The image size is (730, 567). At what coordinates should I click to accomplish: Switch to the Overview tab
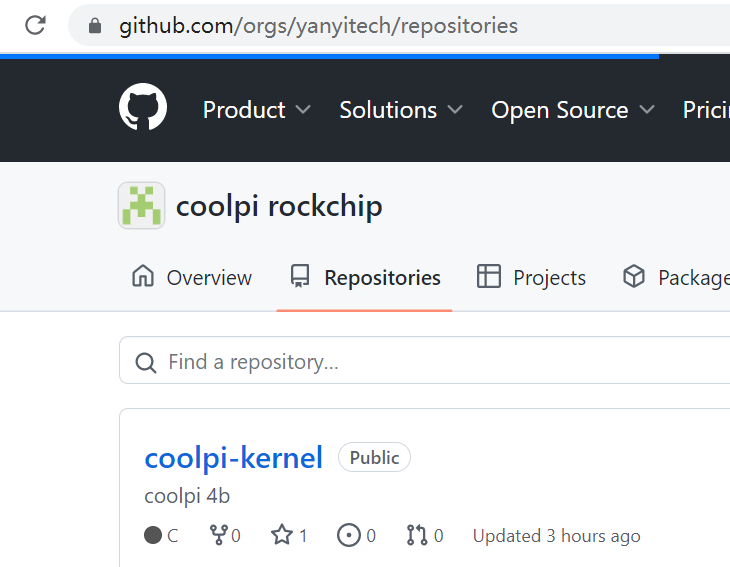coord(192,277)
